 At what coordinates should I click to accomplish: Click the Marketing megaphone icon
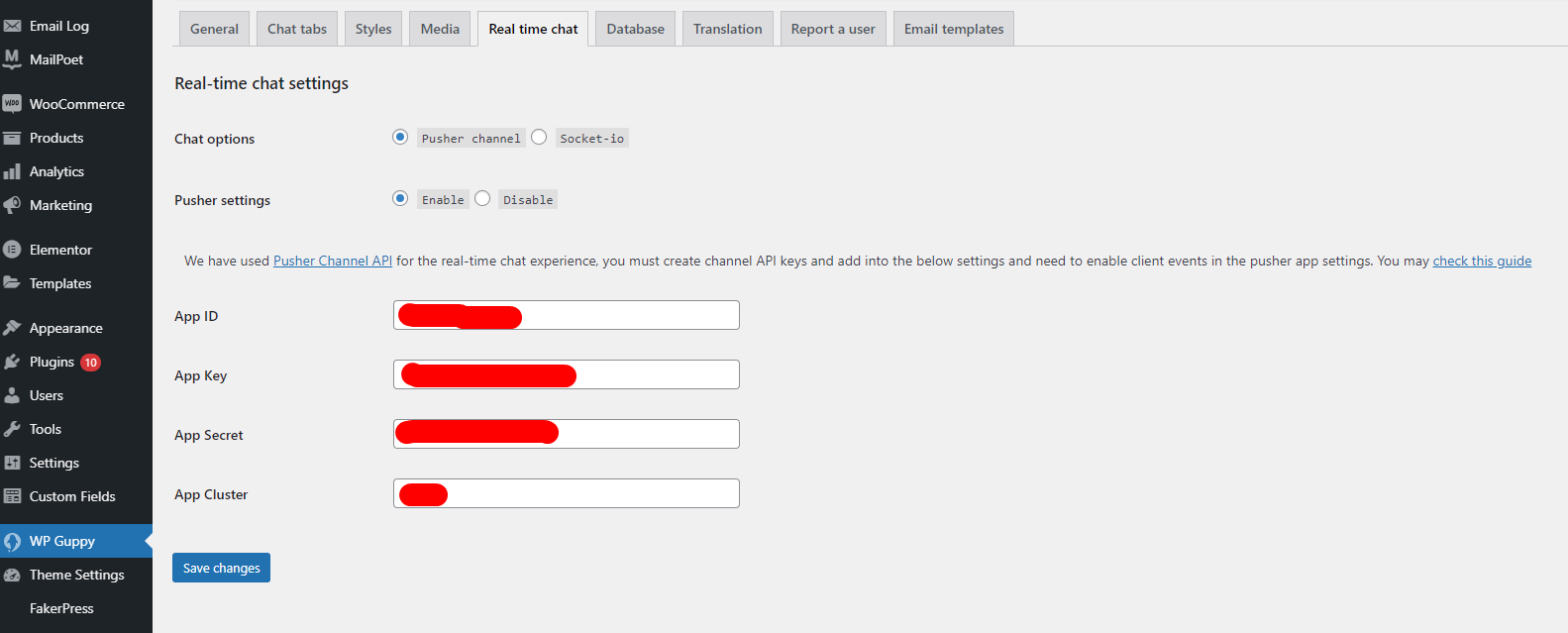pyautogui.click(x=12, y=205)
